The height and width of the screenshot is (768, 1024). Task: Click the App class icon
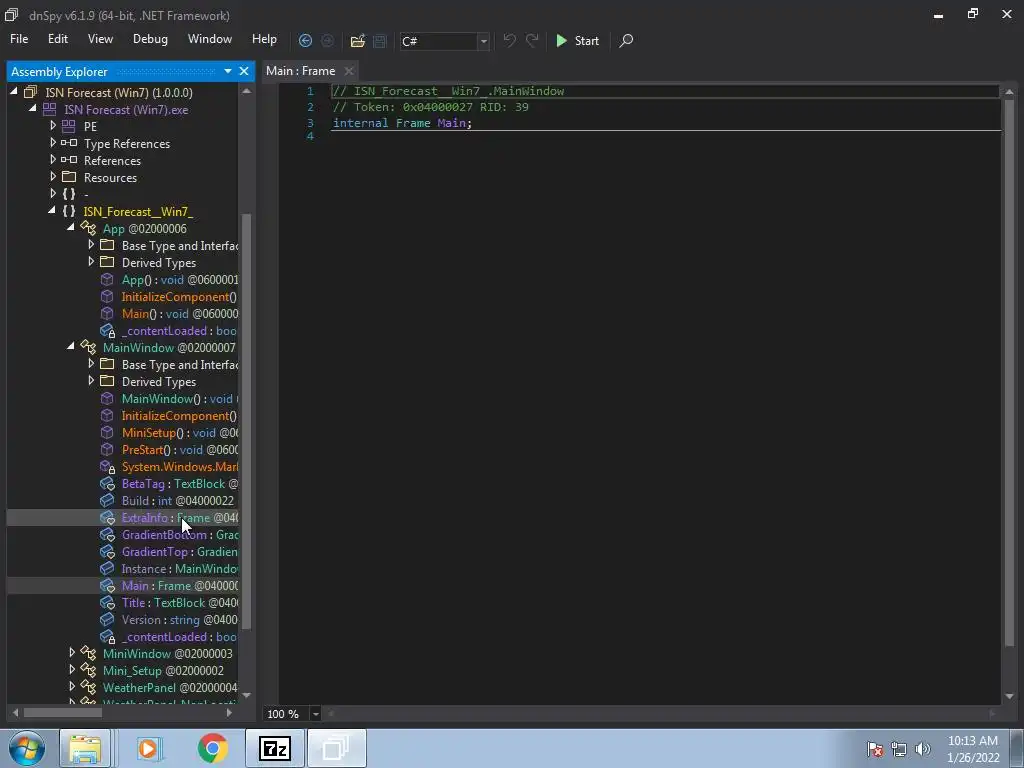tap(88, 228)
